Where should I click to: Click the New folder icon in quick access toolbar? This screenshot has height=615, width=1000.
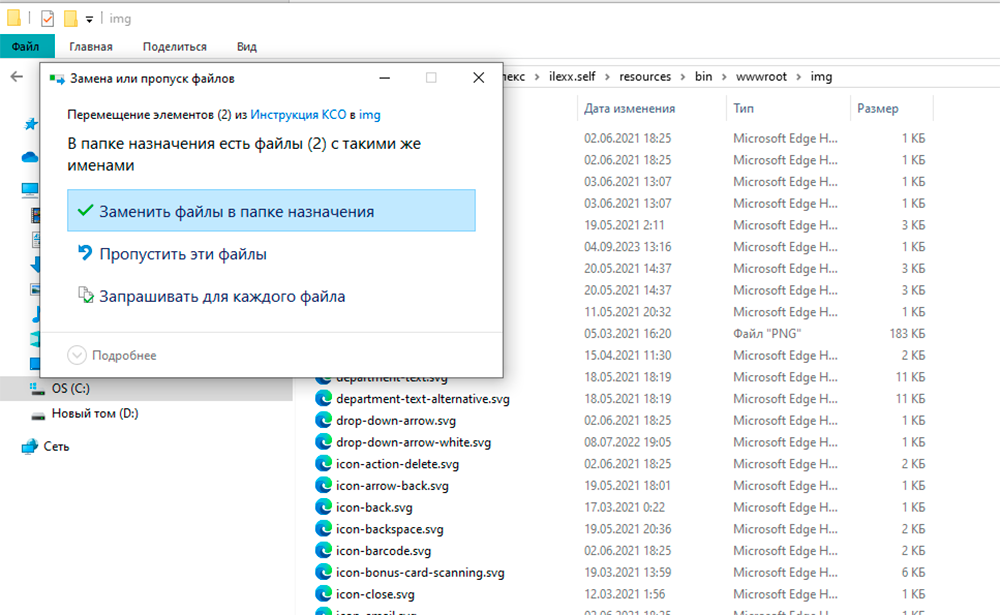click(71, 19)
